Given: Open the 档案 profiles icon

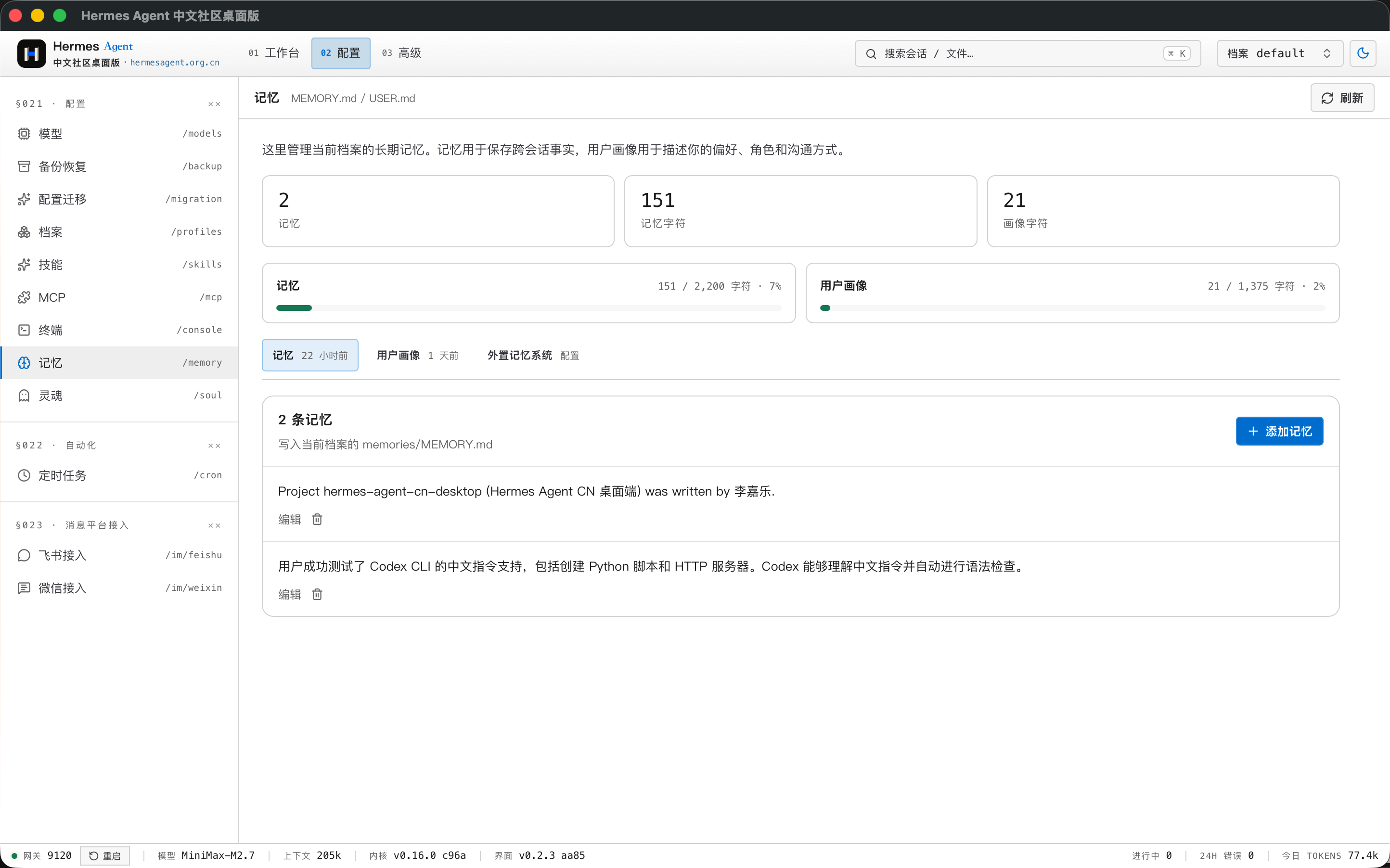Looking at the screenshot, I should click(x=24, y=232).
